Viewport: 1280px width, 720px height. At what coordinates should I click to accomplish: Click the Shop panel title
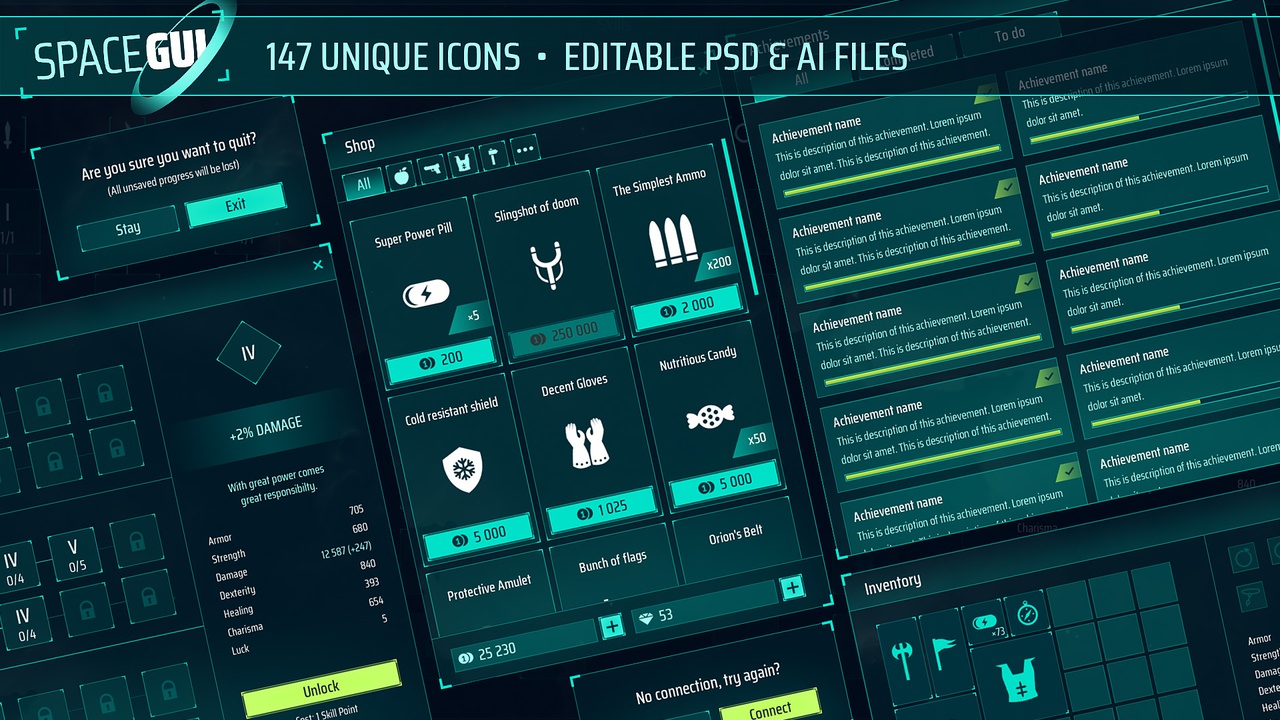[x=360, y=145]
